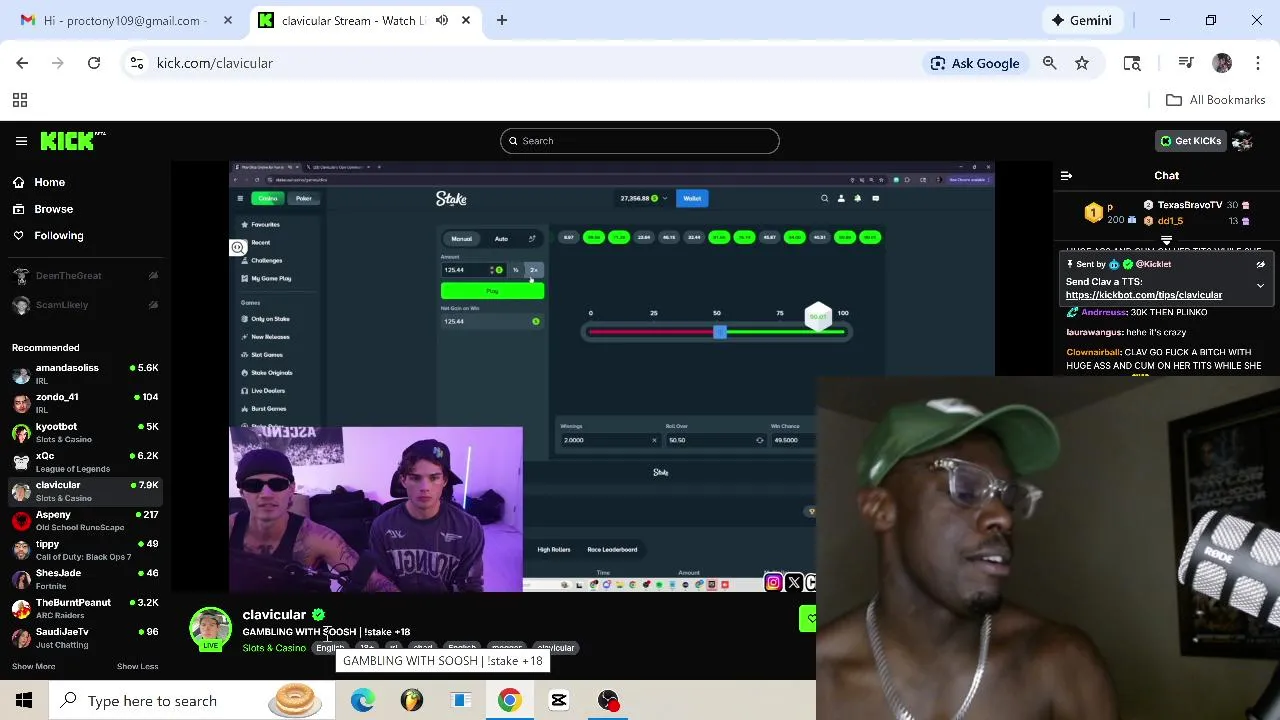Screen dimensions: 1280x720
Task: Go back in browser history
Action: [22, 63]
